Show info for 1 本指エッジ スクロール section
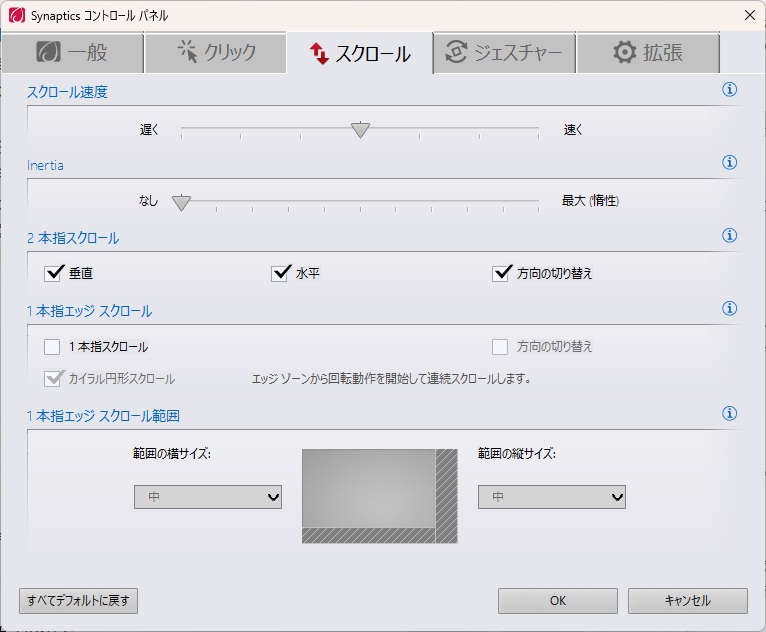This screenshot has width=766, height=632. (729, 308)
